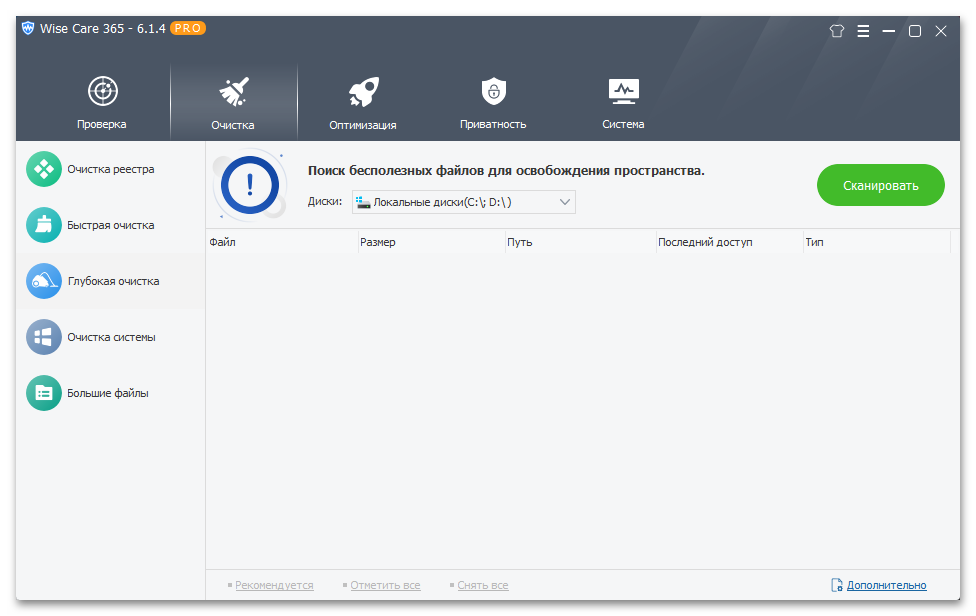The image size is (976, 616).
Task: Expand the Диски drive dropdown
Action: pos(464,202)
